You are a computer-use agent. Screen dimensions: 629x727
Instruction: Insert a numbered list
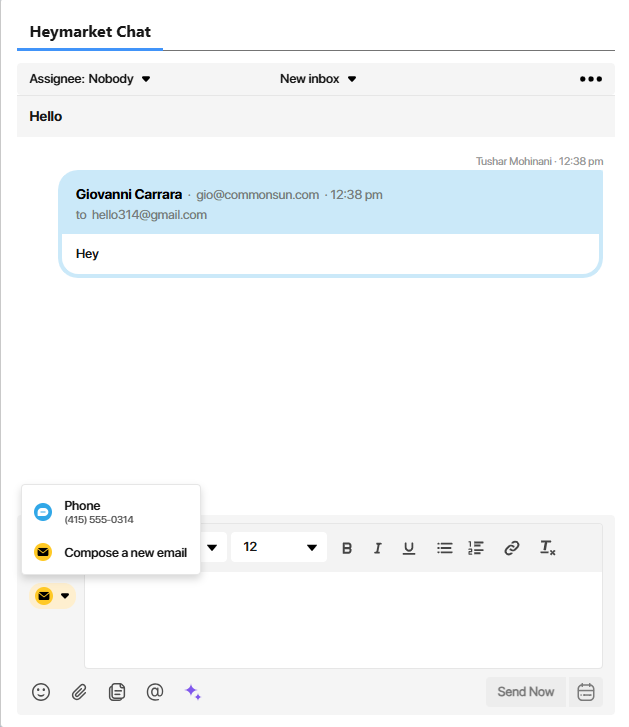[x=476, y=548]
